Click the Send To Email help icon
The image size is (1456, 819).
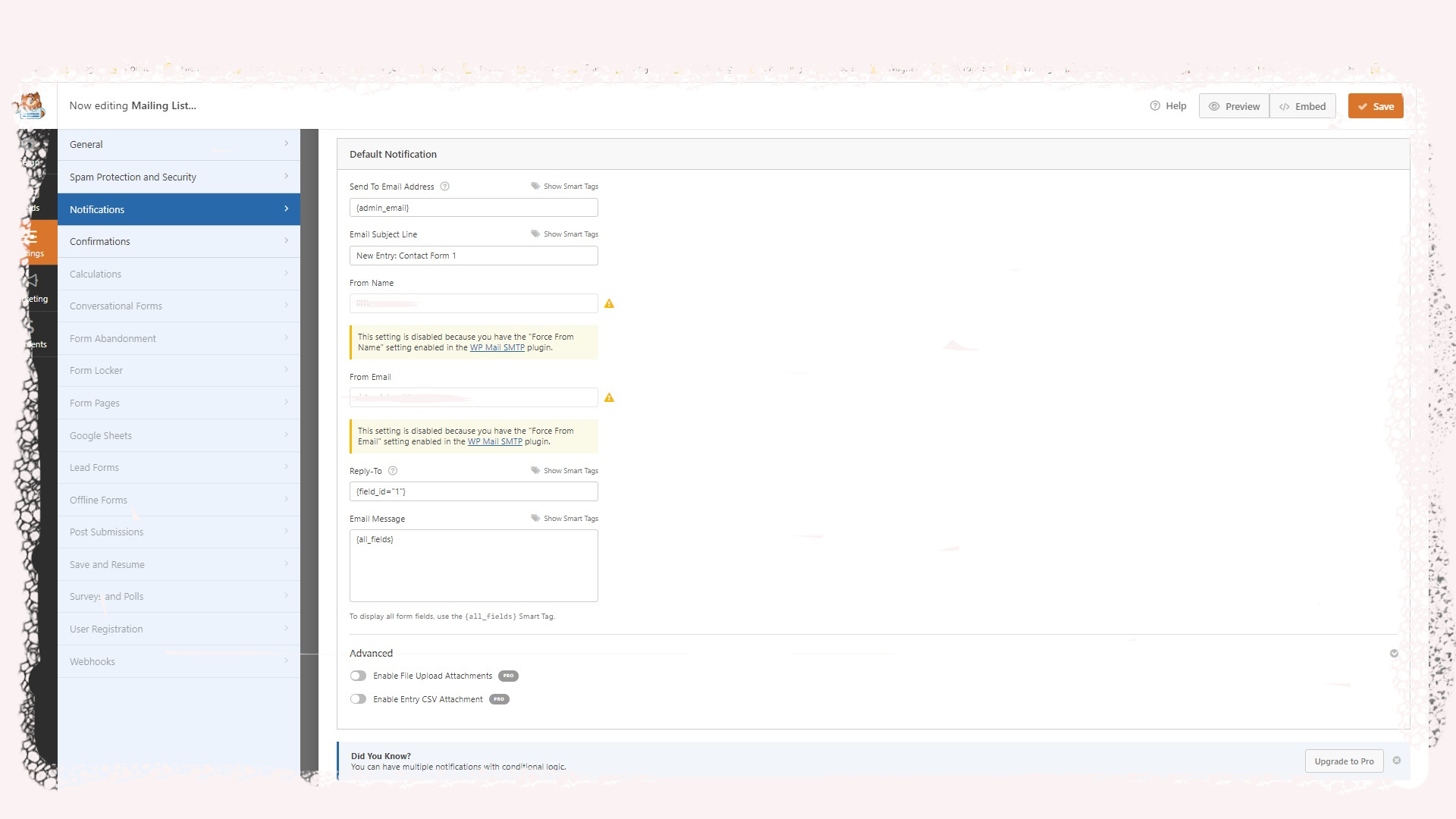pyautogui.click(x=445, y=187)
